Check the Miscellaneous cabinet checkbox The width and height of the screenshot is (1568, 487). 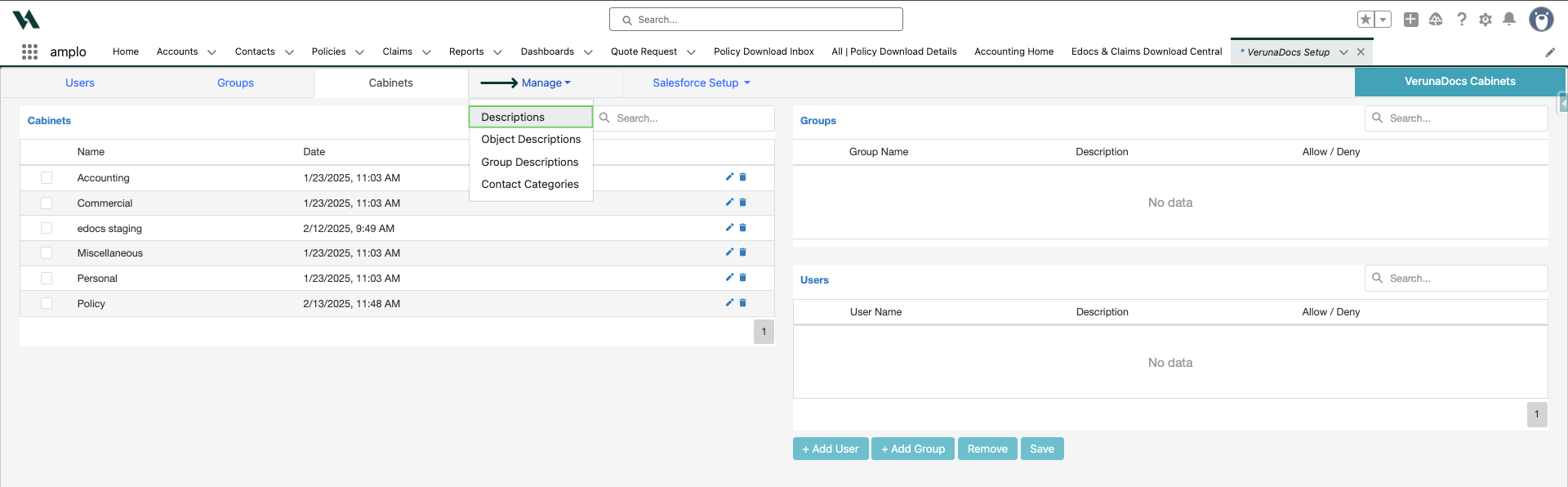[x=47, y=253]
